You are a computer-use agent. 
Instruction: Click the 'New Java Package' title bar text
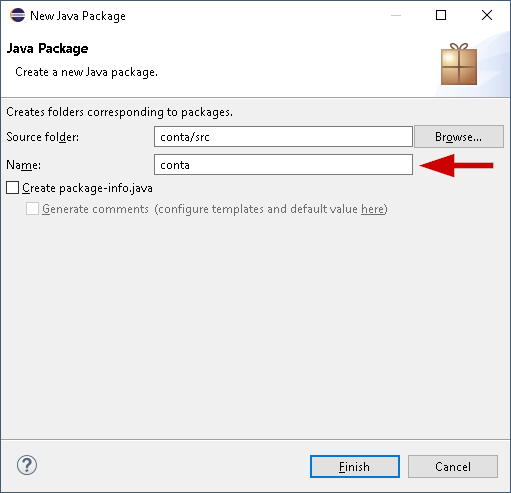click(x=78, y=16)
